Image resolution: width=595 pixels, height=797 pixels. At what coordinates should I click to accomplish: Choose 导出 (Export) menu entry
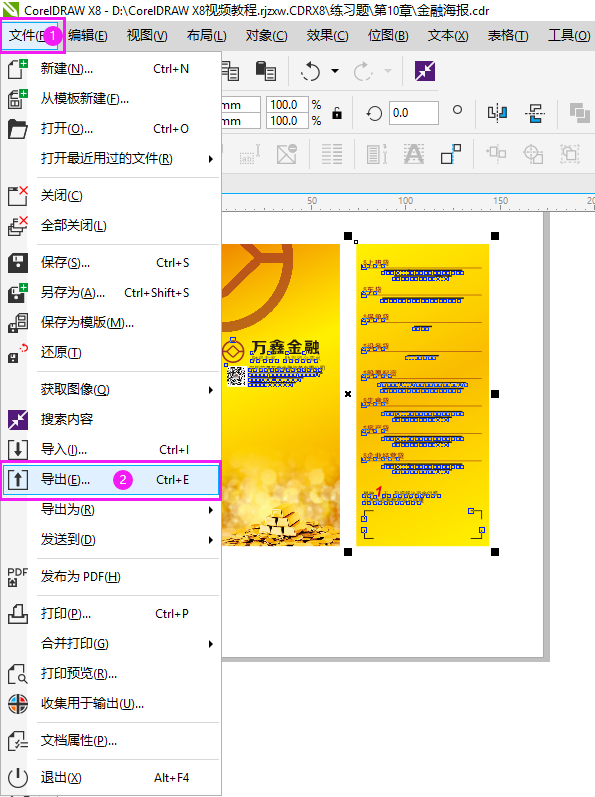pyautogui.click(x=111, y=480)
